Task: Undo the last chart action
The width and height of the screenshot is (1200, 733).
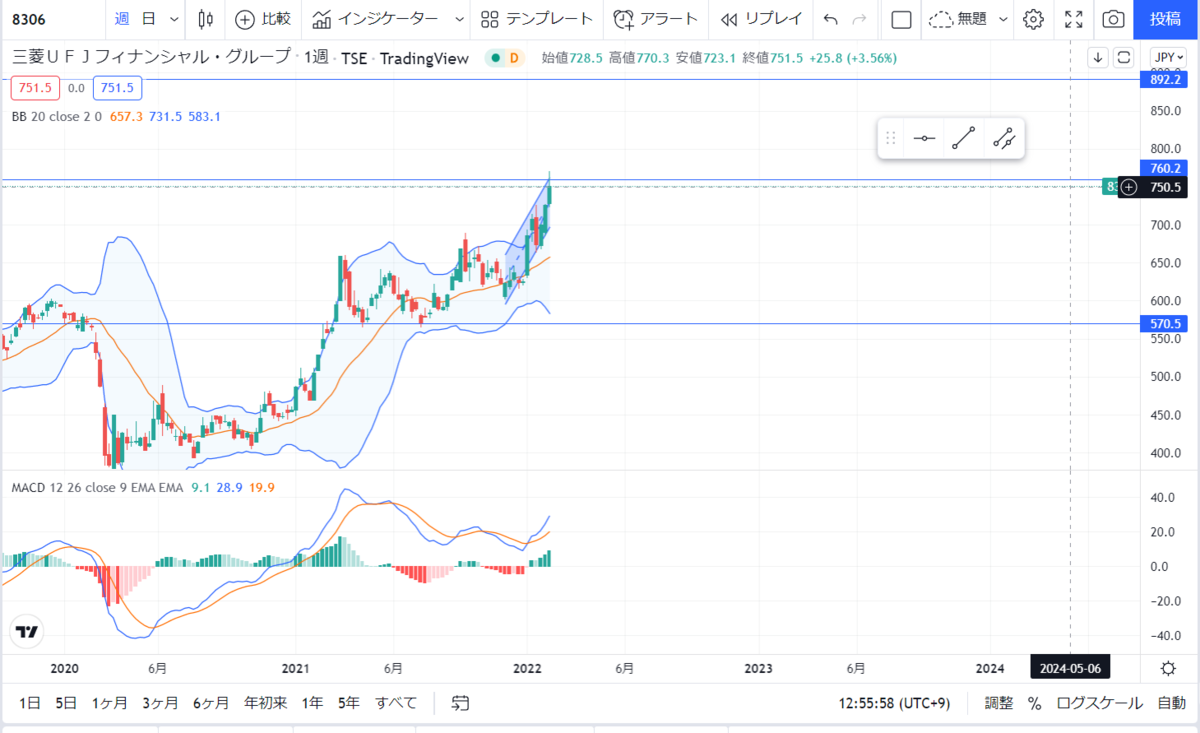Action: click(x=830, y=19)
